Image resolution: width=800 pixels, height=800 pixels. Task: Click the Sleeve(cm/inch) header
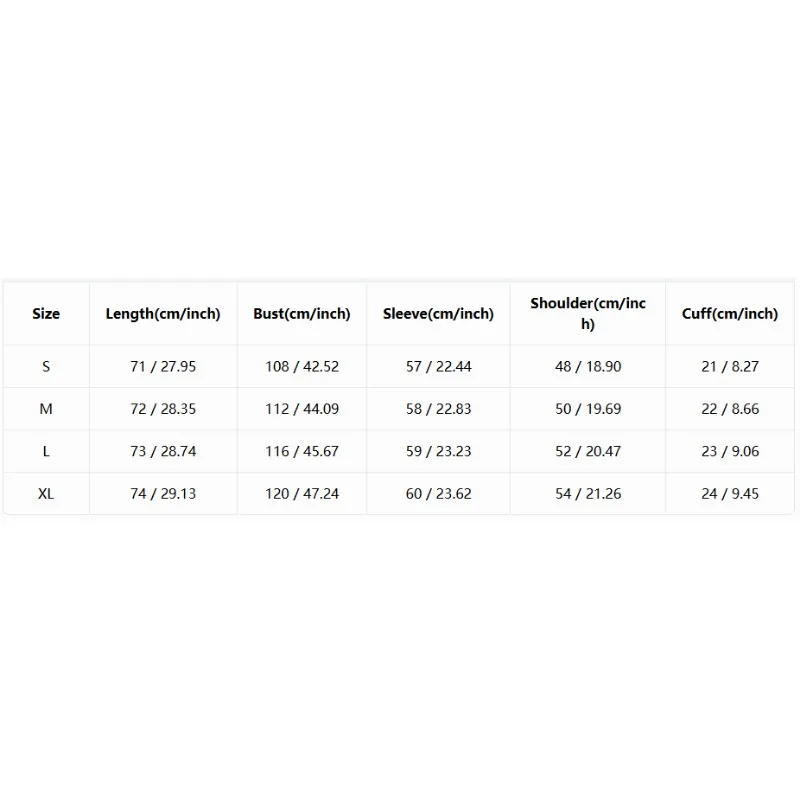point(438,313)
